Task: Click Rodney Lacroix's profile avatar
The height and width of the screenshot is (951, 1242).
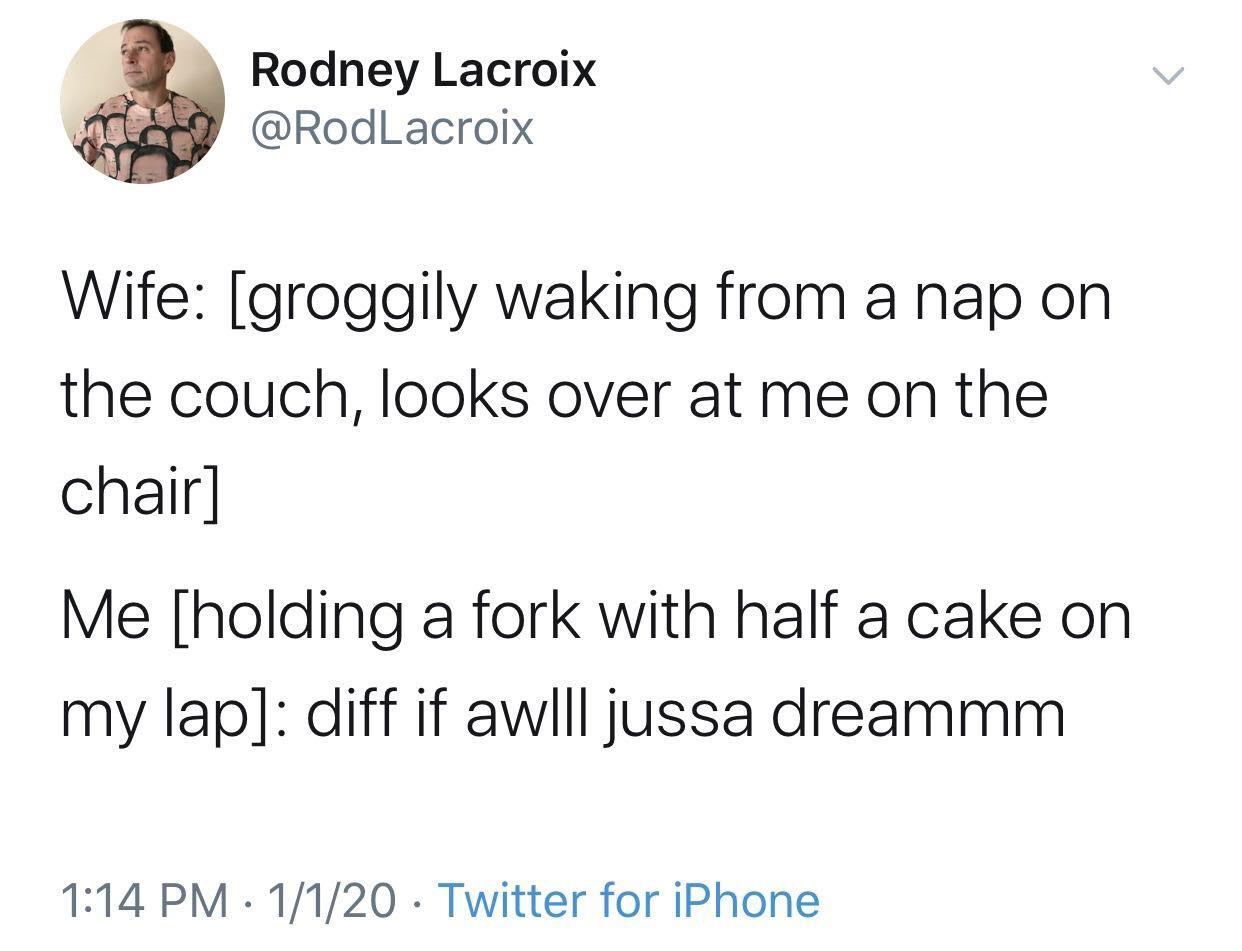Action: coord(142,101)
